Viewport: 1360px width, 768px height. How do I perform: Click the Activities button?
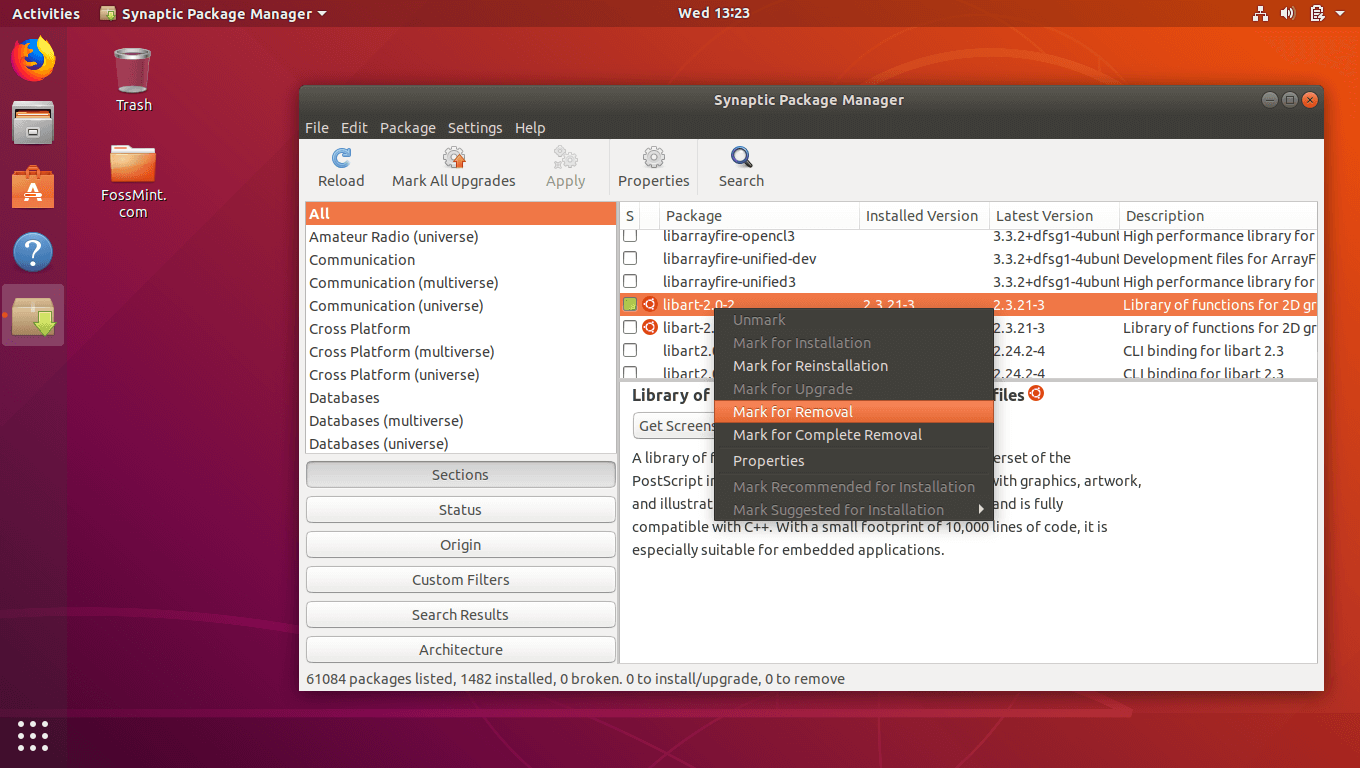tap(46, 13)
